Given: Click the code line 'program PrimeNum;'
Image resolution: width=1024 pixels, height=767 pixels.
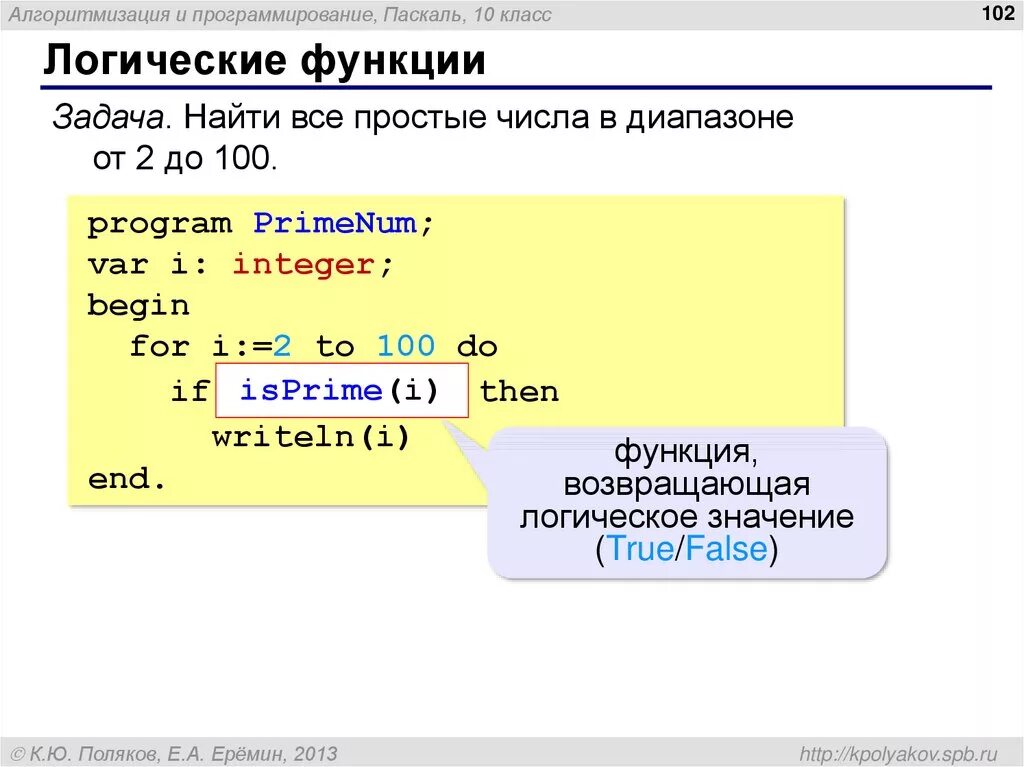Looking at the screenshot, I should [x=260, y=224].
